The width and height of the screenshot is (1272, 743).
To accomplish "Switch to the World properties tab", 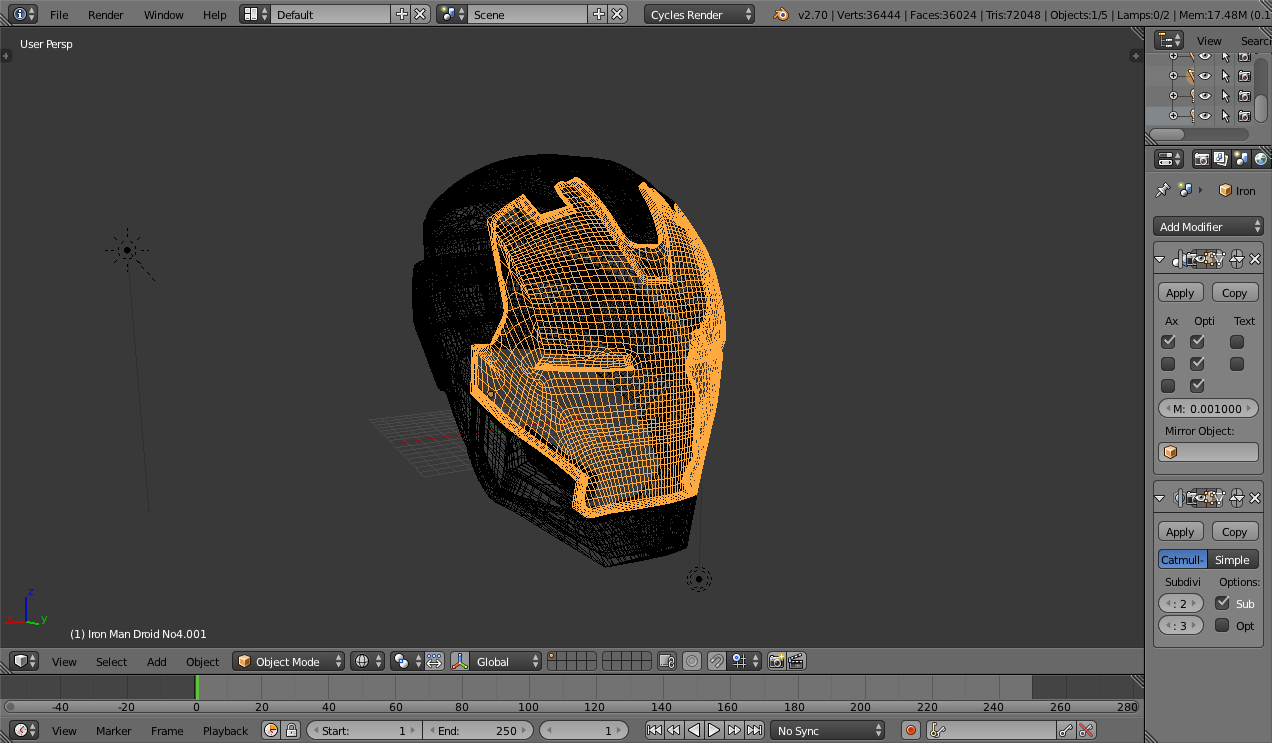I will pyautogui.click(x=1260, y=159).
